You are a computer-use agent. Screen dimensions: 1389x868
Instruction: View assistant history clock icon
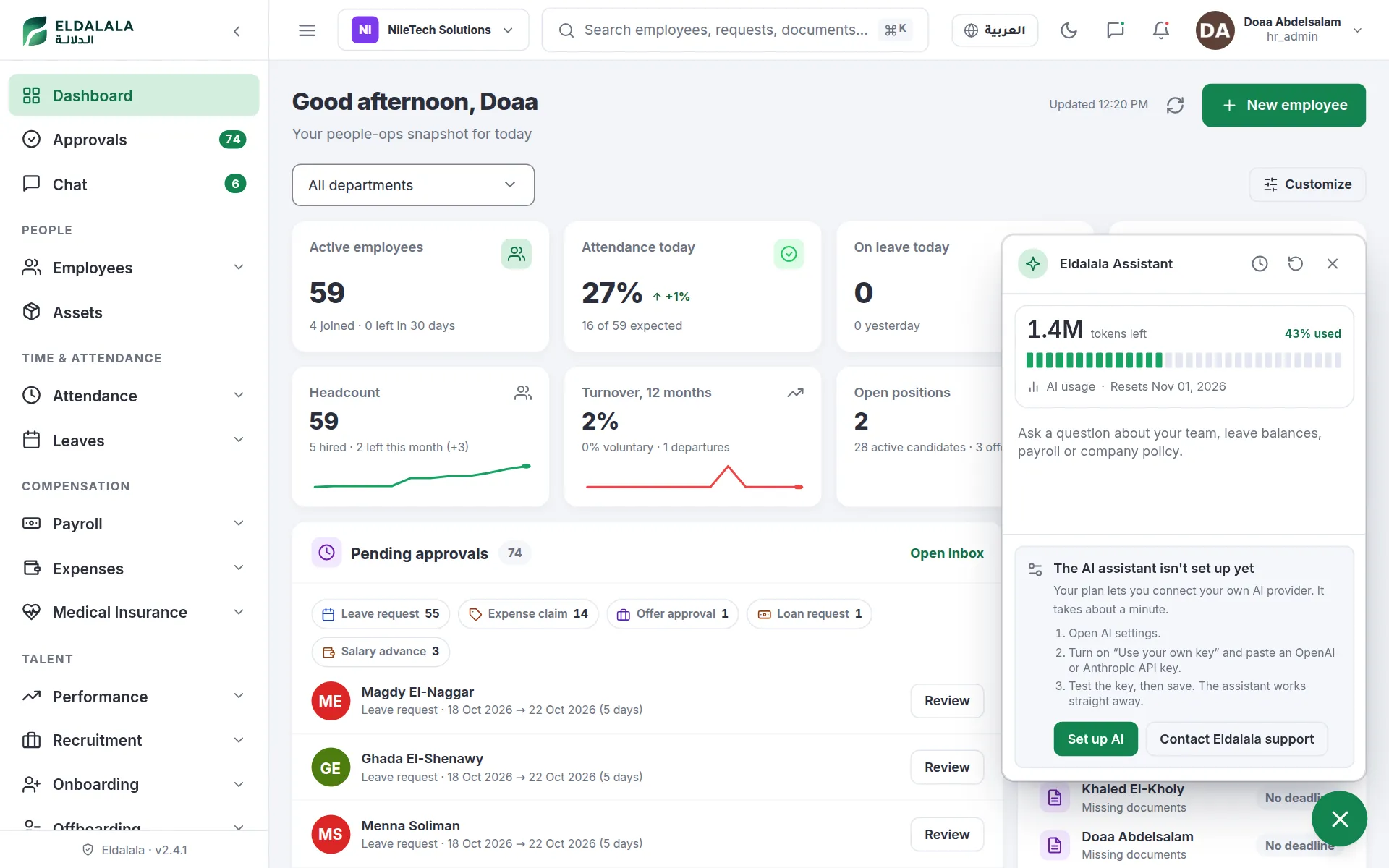click(x=1260, y=264)
